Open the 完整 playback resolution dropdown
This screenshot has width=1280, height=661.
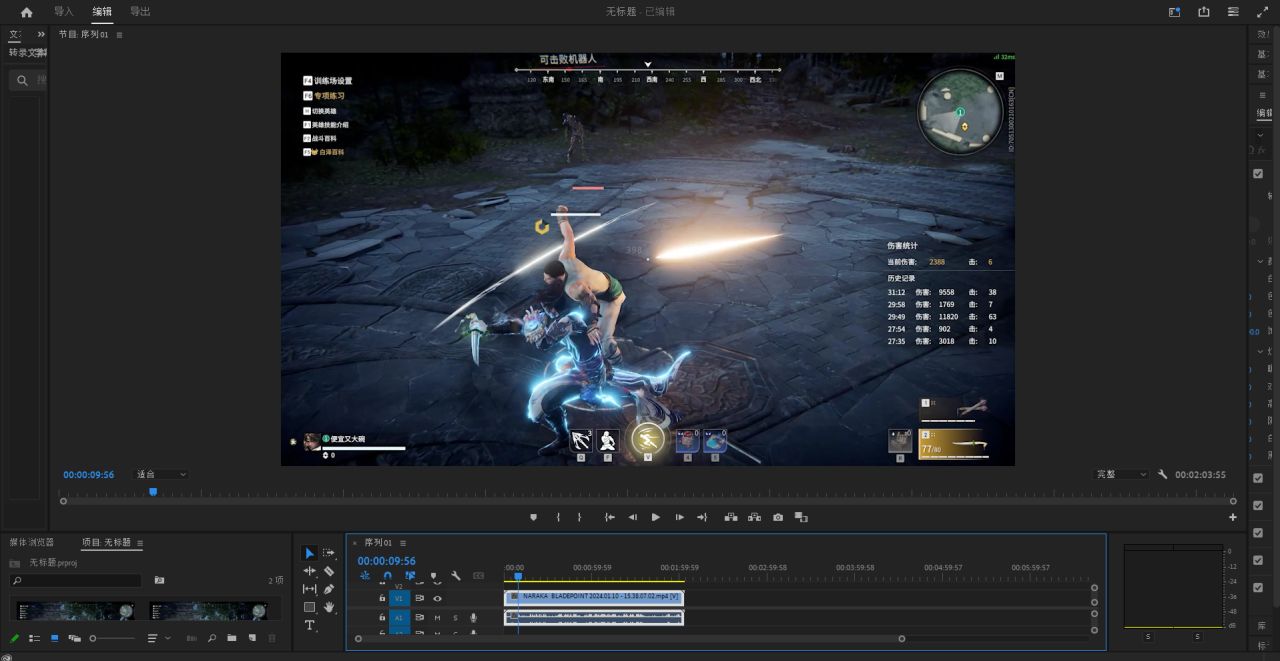click(x=1121, y=474)
